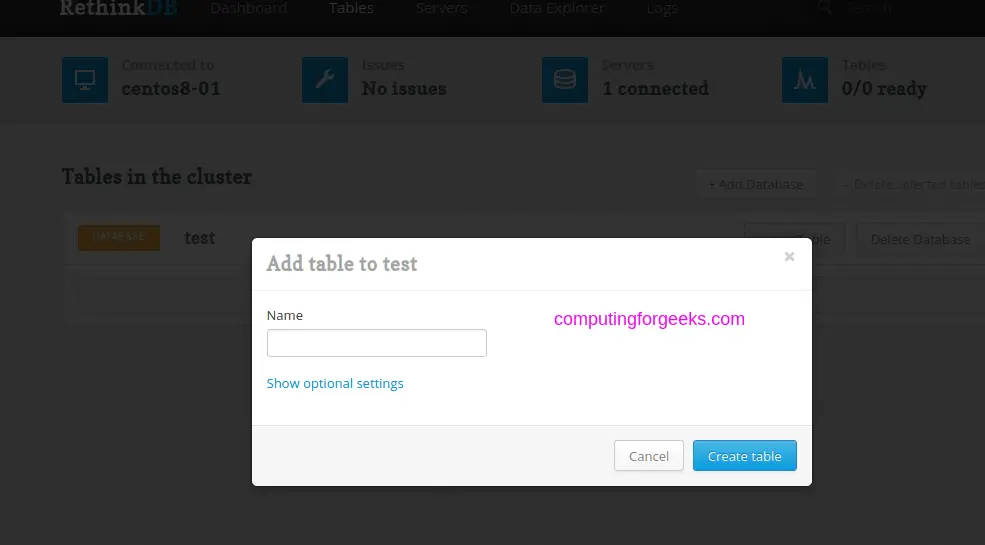Click the search magnifier icon in navbar

[824, 8]
